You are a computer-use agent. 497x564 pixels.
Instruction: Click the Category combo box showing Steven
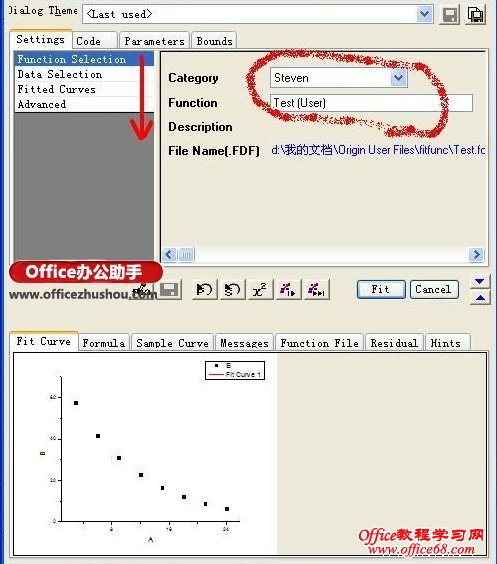point(338,78)
